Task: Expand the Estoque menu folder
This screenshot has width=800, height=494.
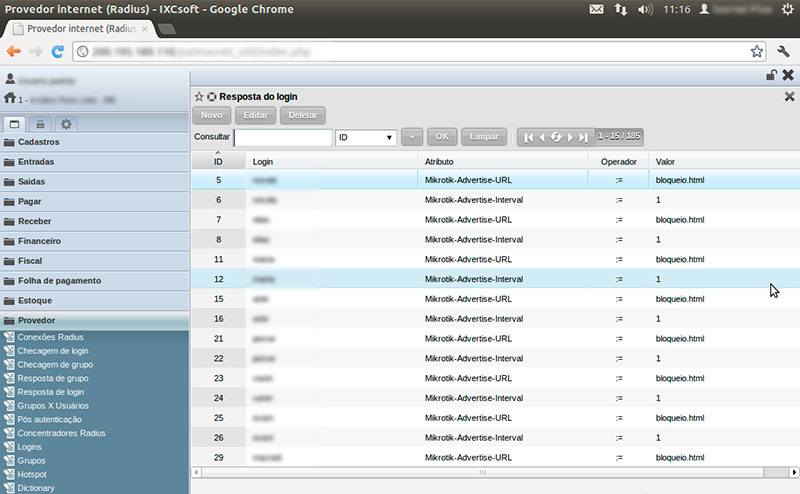Action: pos(94,301)
